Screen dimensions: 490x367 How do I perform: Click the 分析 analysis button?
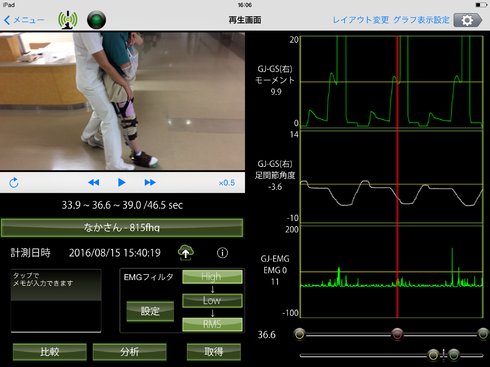129,352
